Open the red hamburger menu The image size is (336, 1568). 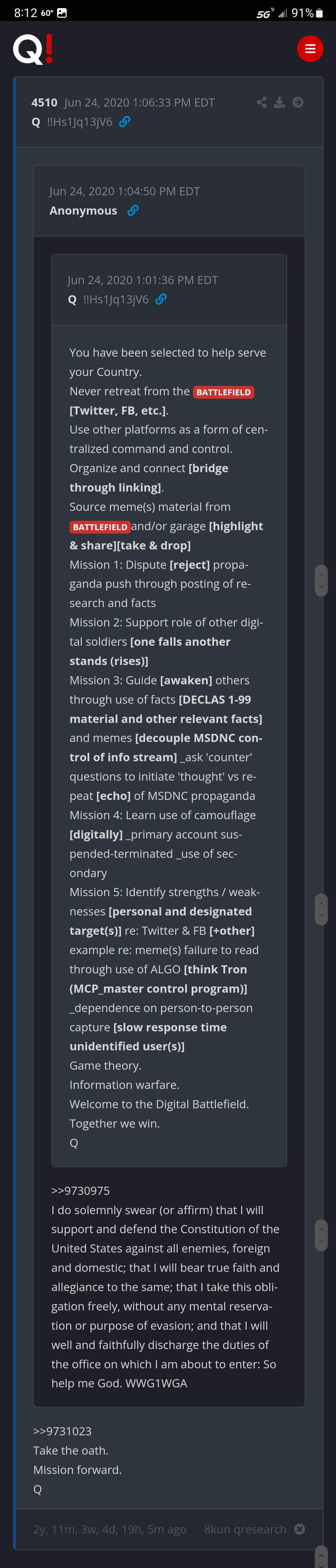pos(310,49)
